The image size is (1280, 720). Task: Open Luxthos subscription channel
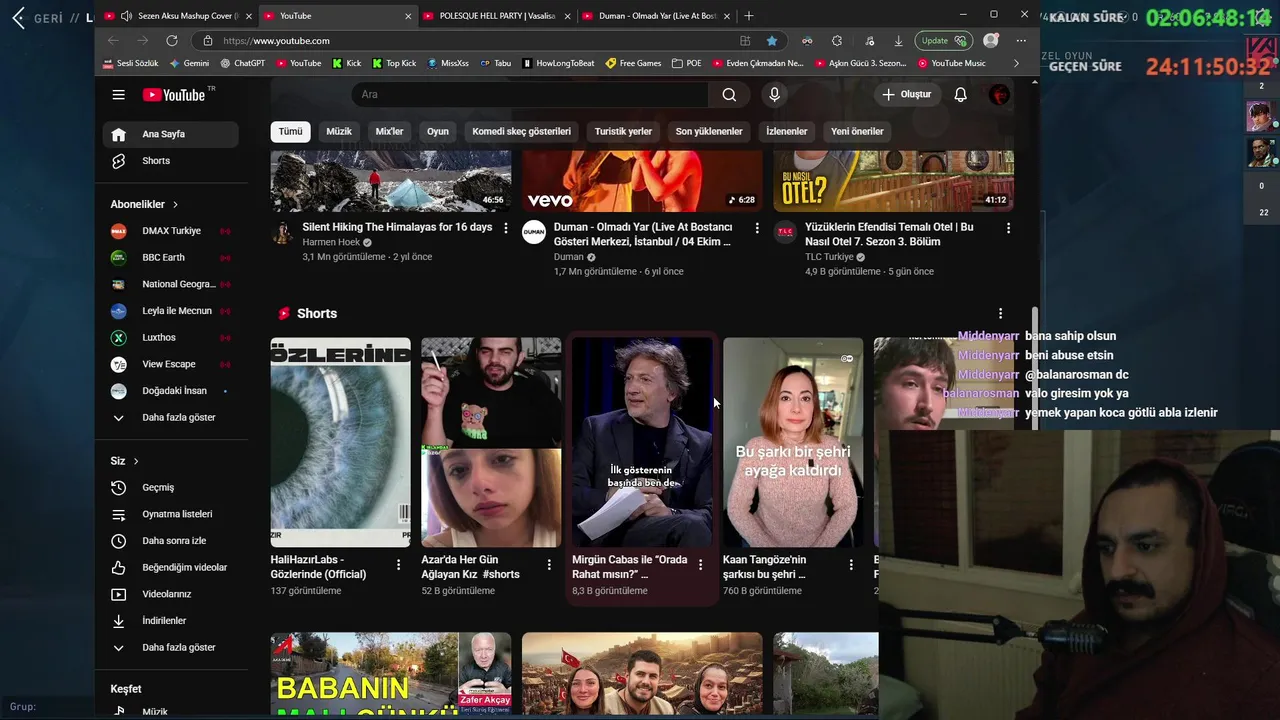click(170, 337)
